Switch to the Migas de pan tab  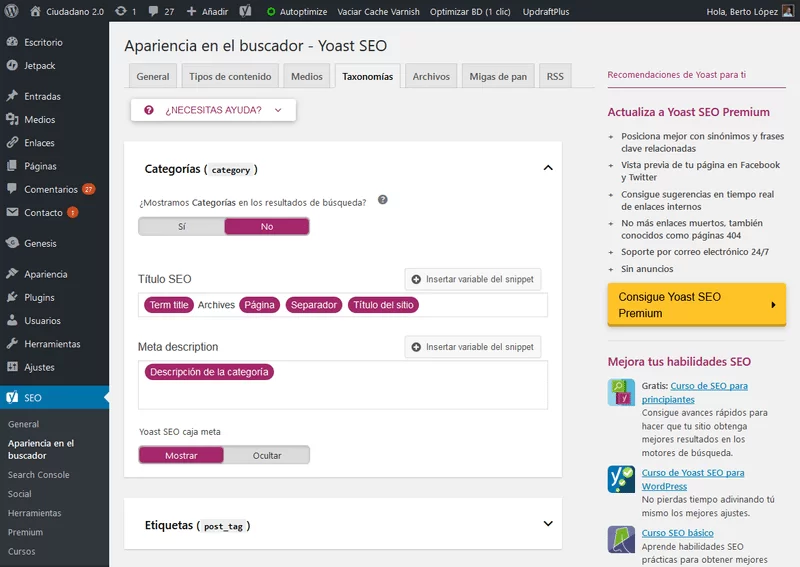tap(498, 76)
